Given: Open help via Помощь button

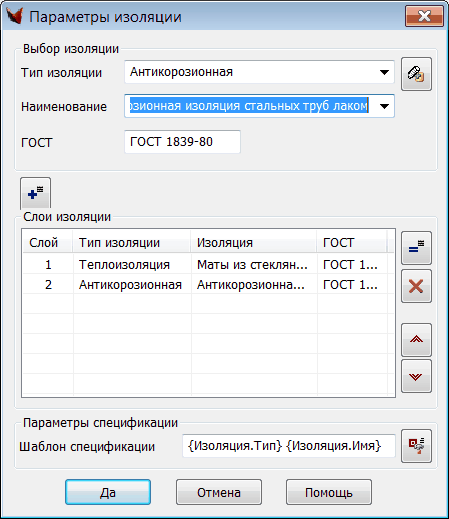Looking at the screenshot, I should 329,492.
